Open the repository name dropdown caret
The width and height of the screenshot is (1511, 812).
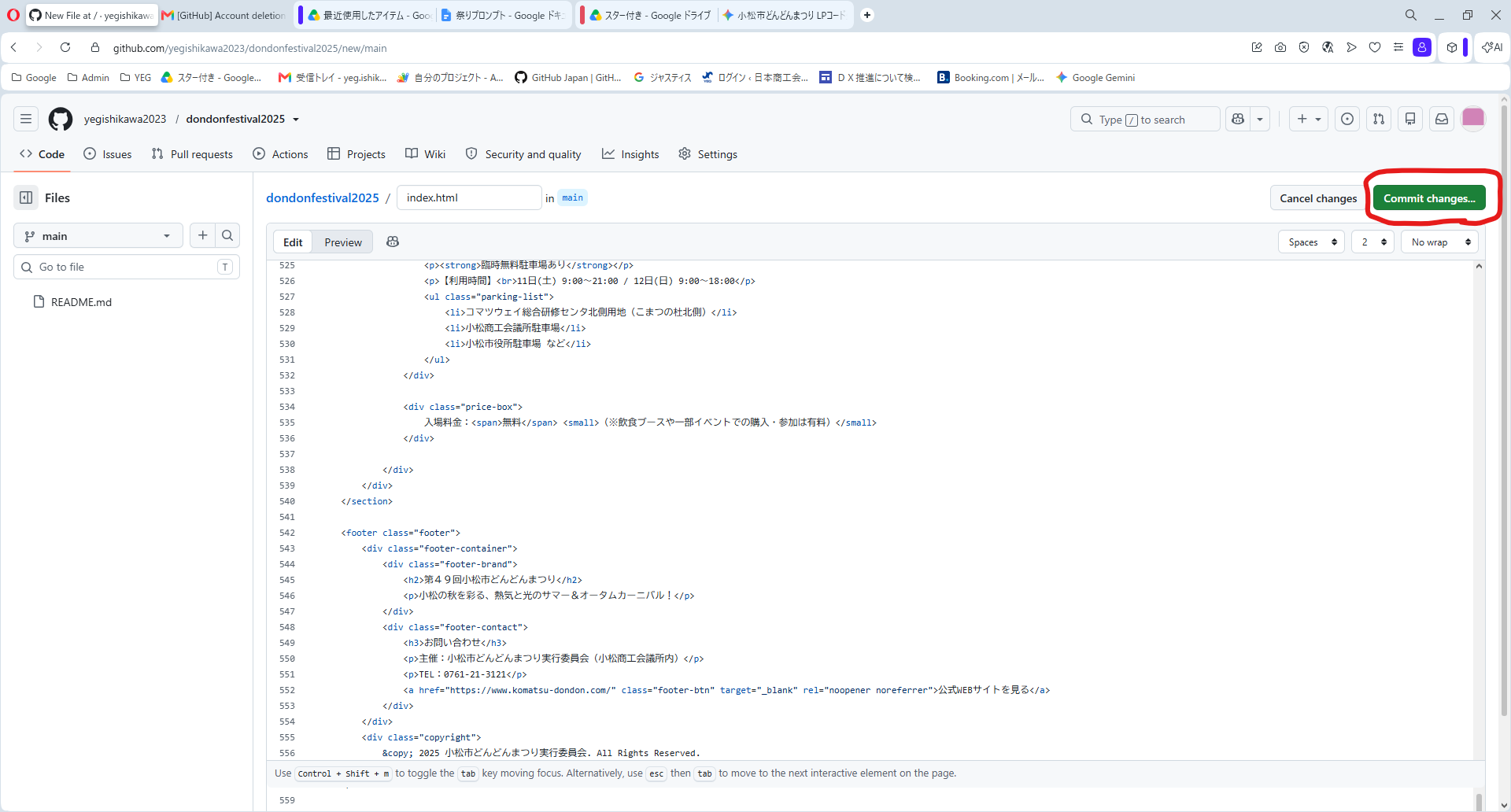[296, 120]
